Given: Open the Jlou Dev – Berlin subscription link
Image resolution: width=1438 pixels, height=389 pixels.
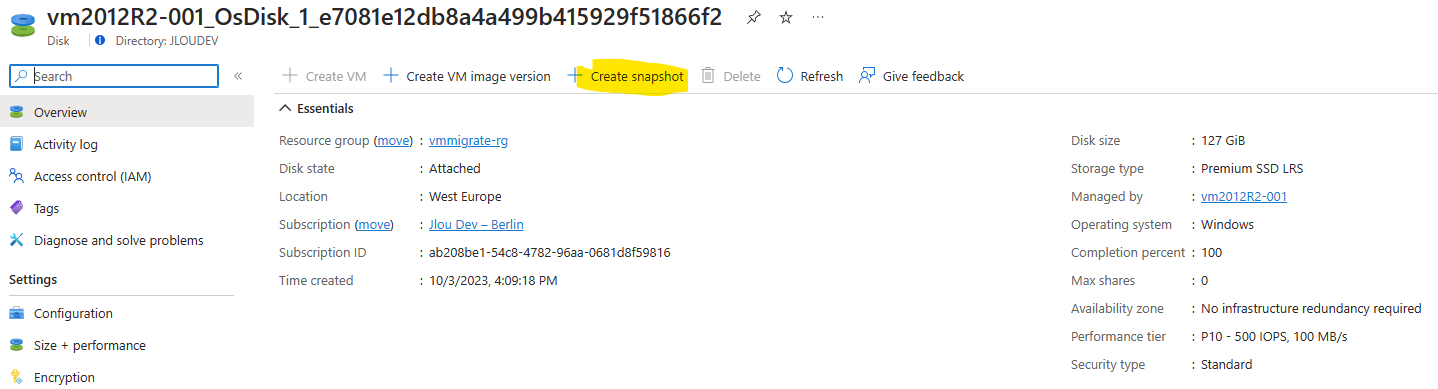Looking at the screenshot, I should coord(476,224).
